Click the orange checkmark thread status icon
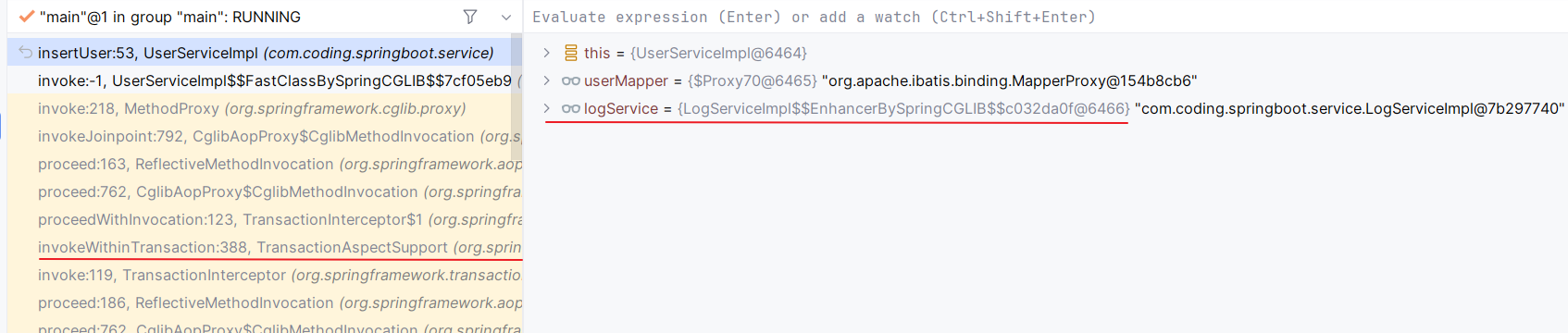The width and height of the screenshot is (1568, 333). 26,17
